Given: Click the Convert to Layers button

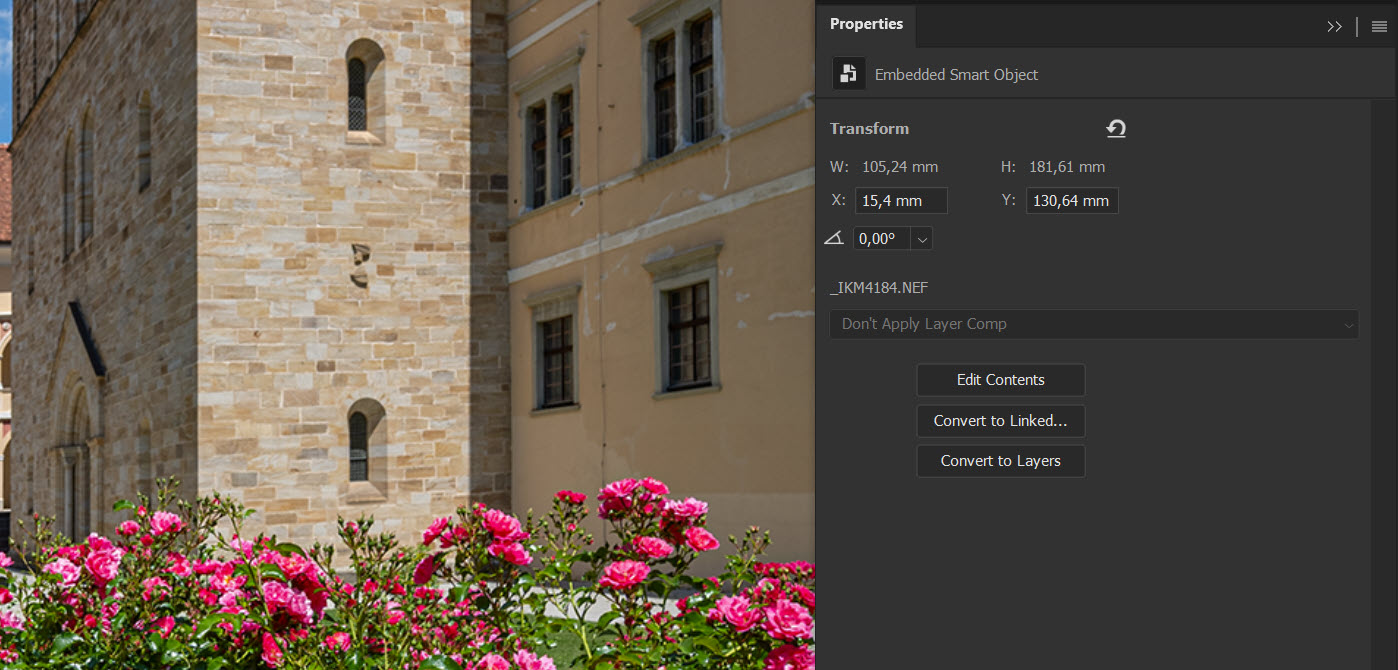Looking at the screenshot, I should tap(1001, 461).
